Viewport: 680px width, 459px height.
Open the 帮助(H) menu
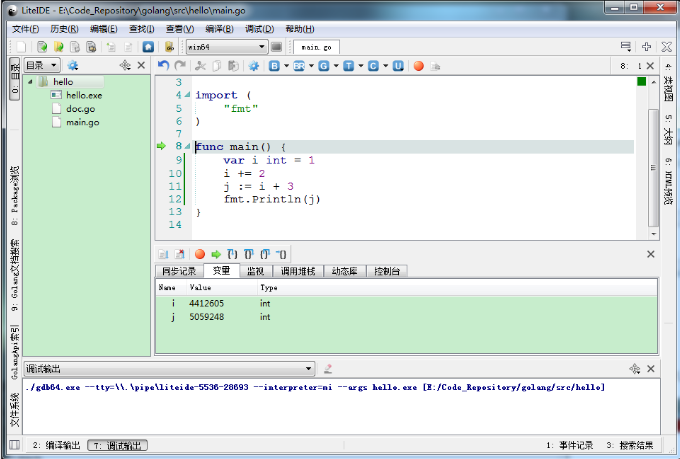coord(300,29)
